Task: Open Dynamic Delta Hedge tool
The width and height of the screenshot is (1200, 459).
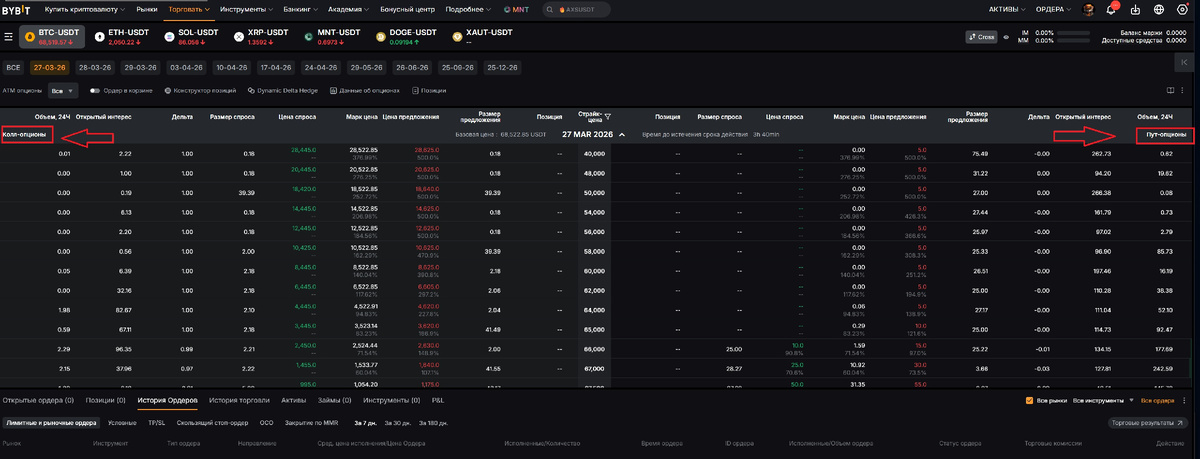Action: click(283, 90)
